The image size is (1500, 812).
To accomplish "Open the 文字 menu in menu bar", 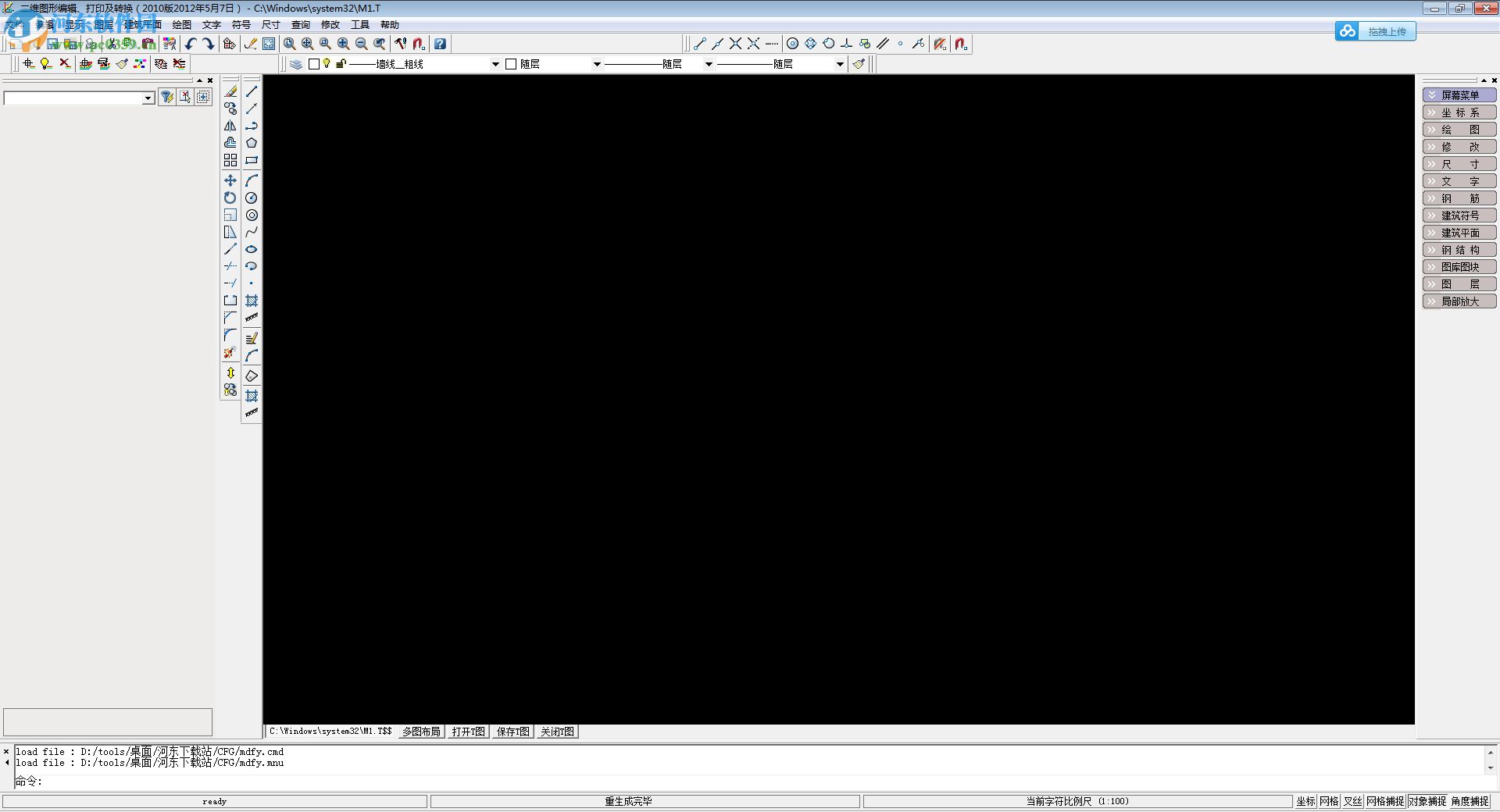I will coord(212,25).
